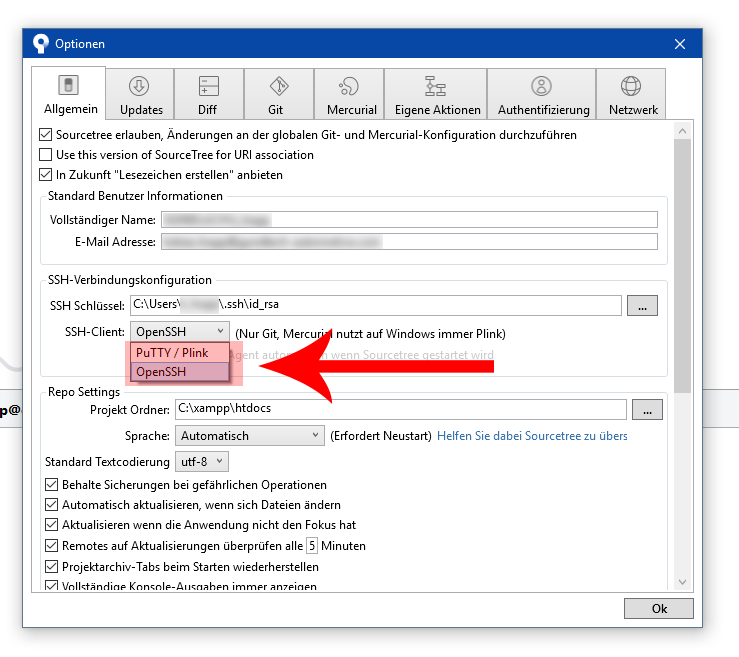Select PuTTY / Plink option
Viewport: 739px width, 657px height.
pyautogui.click(x=180, y=353)
